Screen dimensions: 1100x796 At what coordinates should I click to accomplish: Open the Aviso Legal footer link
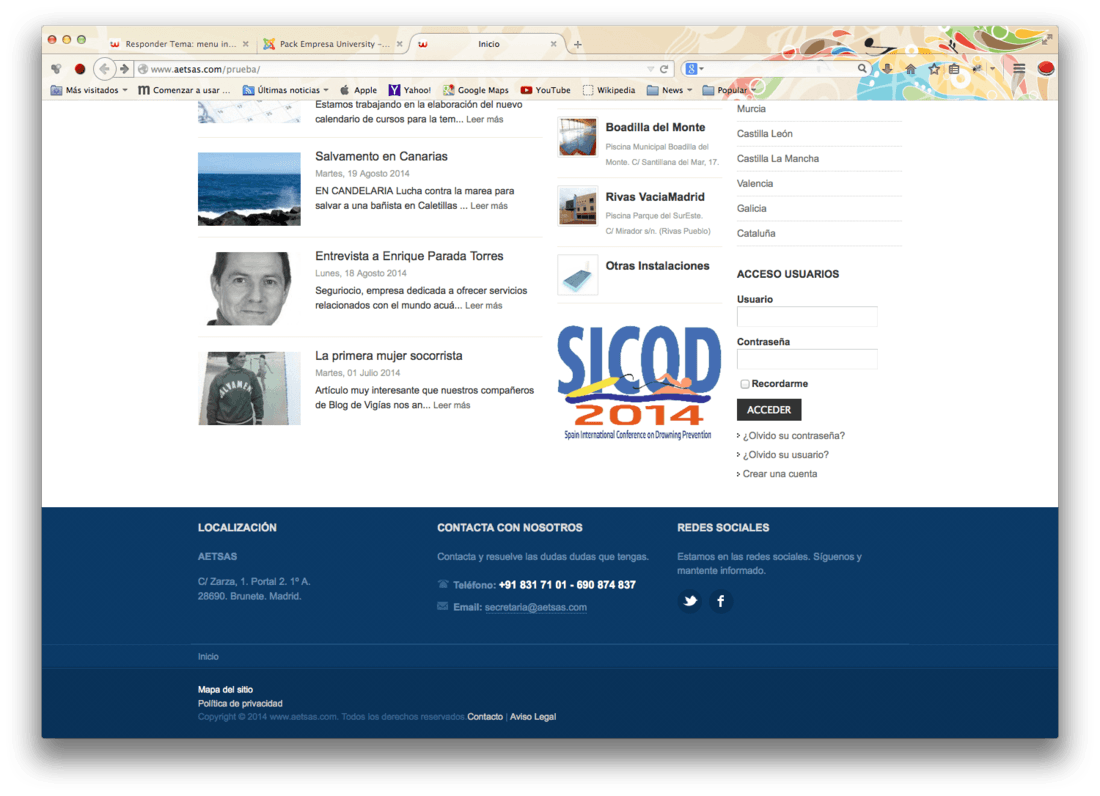[532, 717]
